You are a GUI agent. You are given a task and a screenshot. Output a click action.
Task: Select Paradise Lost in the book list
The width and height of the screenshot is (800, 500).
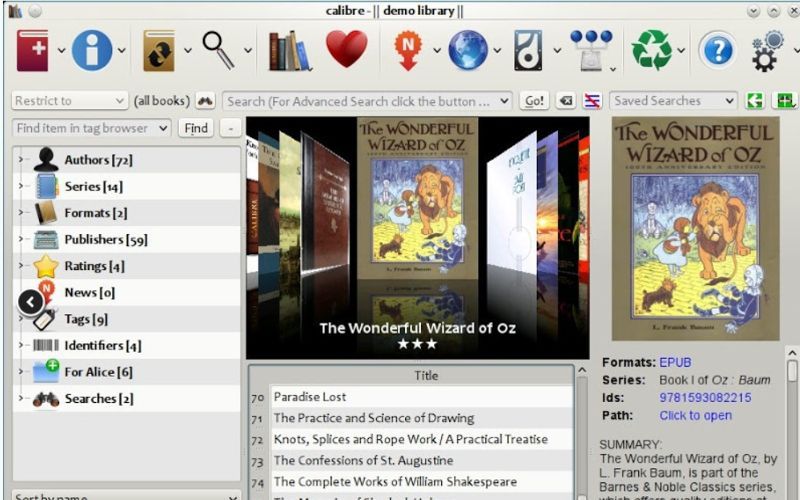click(310, 397)
